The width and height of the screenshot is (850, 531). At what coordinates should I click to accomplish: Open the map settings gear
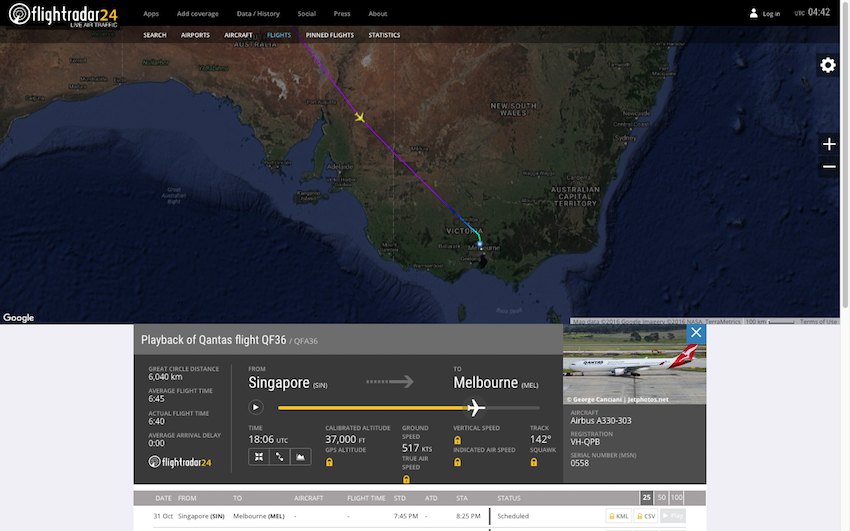coord(827,65)
